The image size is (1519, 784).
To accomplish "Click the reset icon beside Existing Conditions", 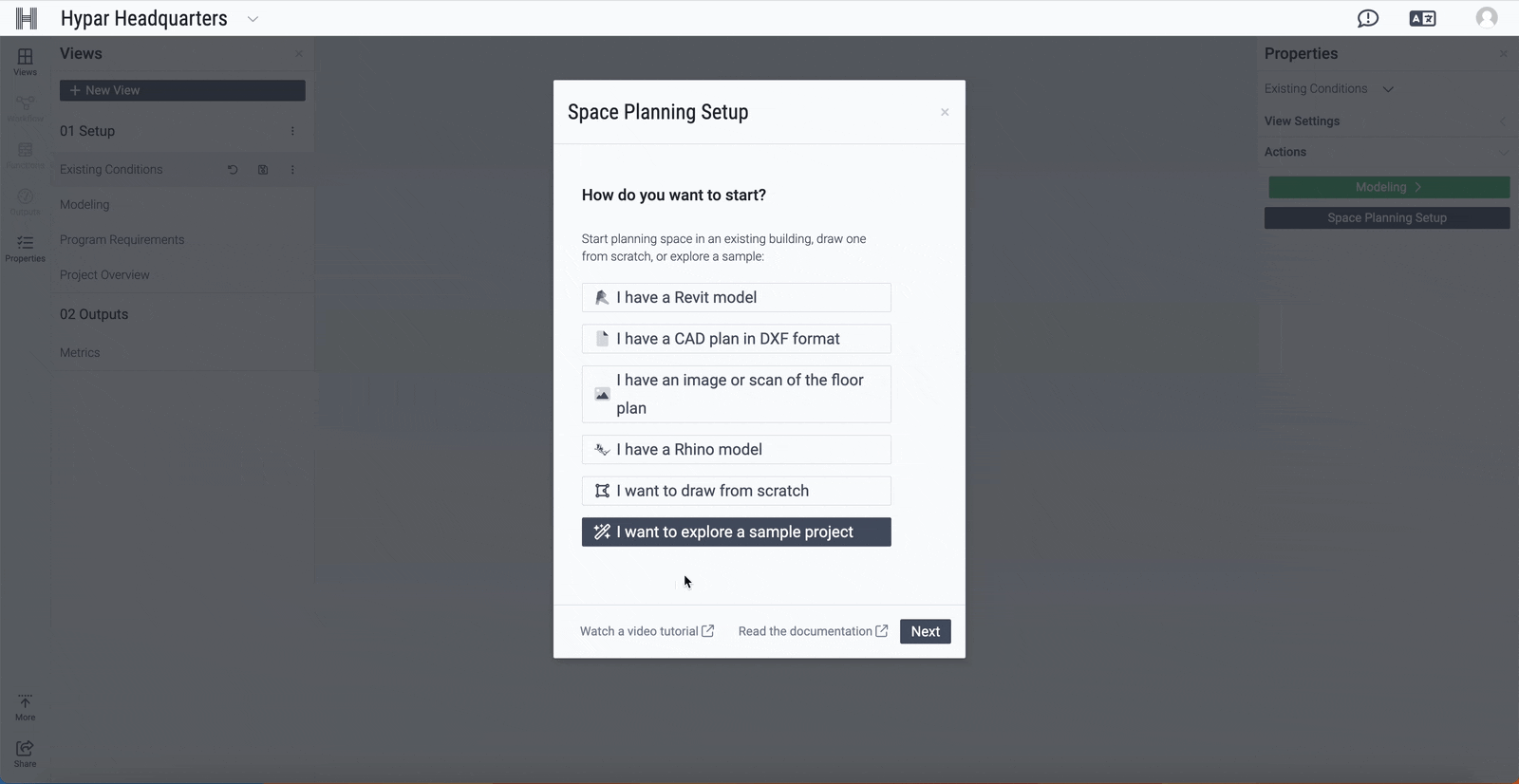I will [x=233, y=170].
